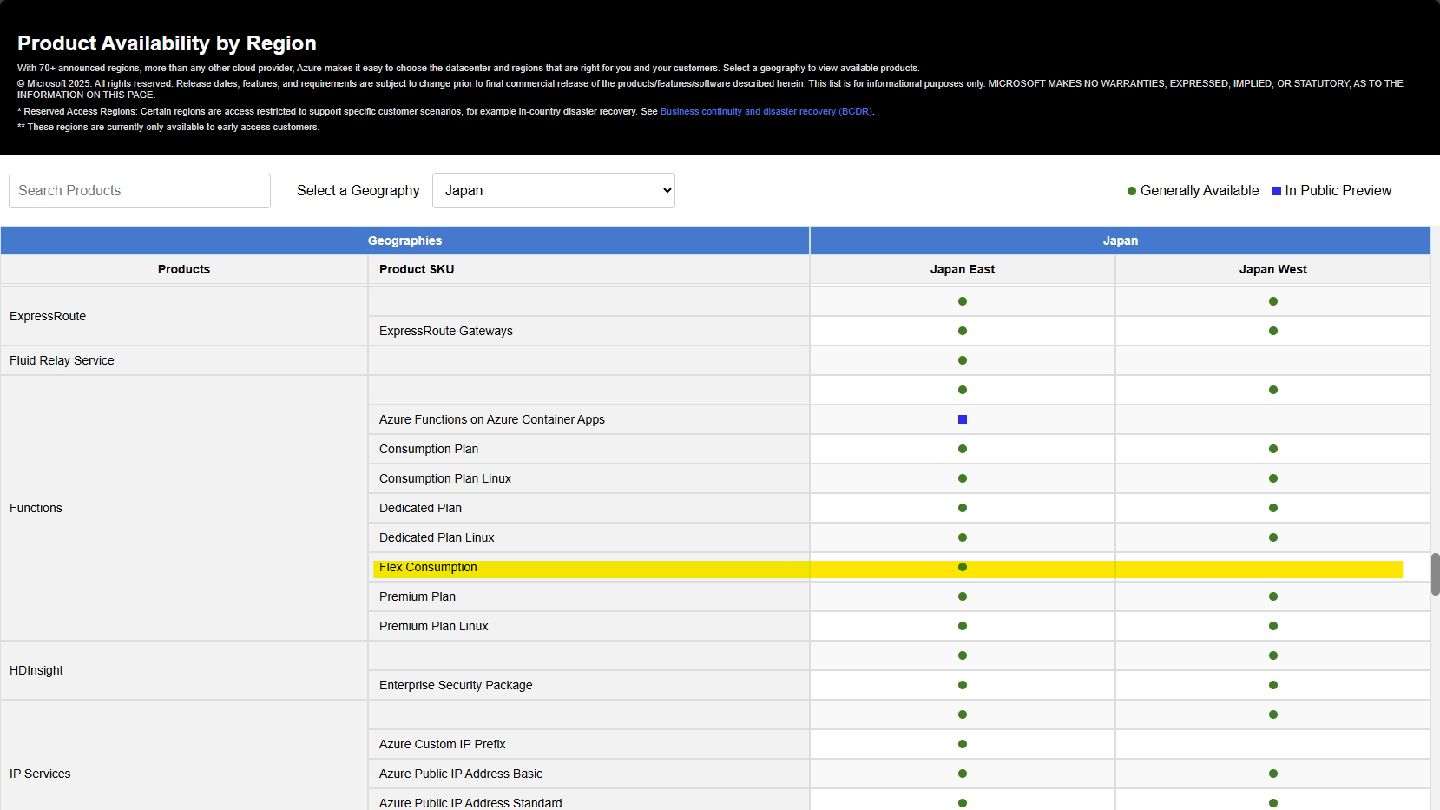The image size is (1440, 810).
Task: Click Japan West dot for Enterprise Security Package
Action: (1273, 685)
